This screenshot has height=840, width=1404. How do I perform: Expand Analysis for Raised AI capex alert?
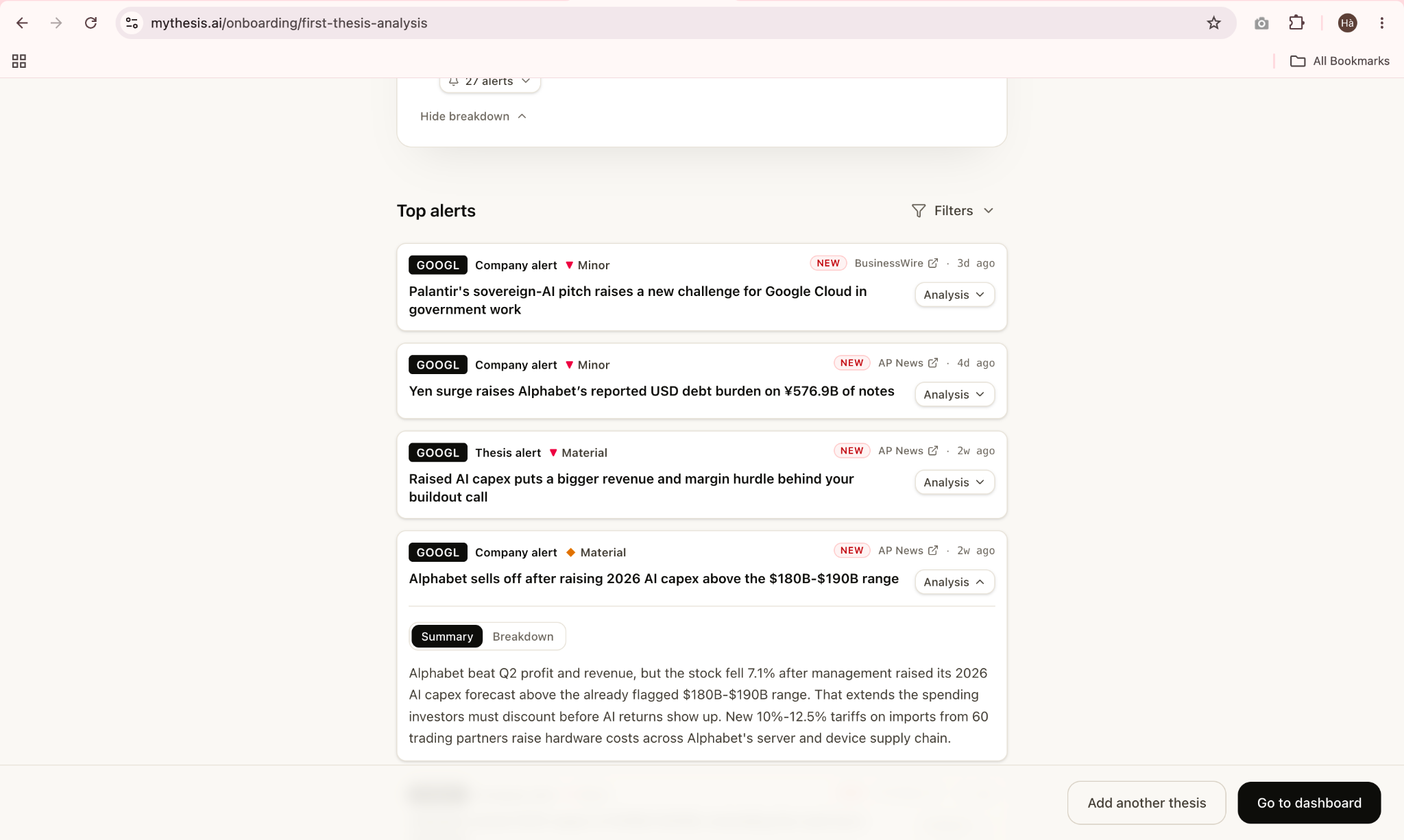(954, 482)
